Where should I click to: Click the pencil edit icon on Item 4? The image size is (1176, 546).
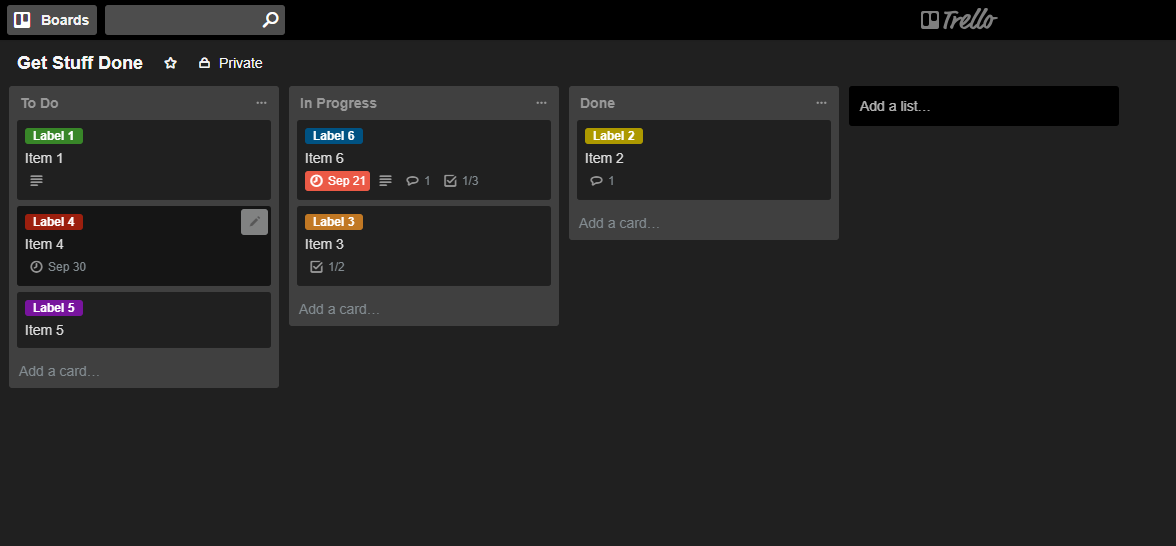point(254,222)
